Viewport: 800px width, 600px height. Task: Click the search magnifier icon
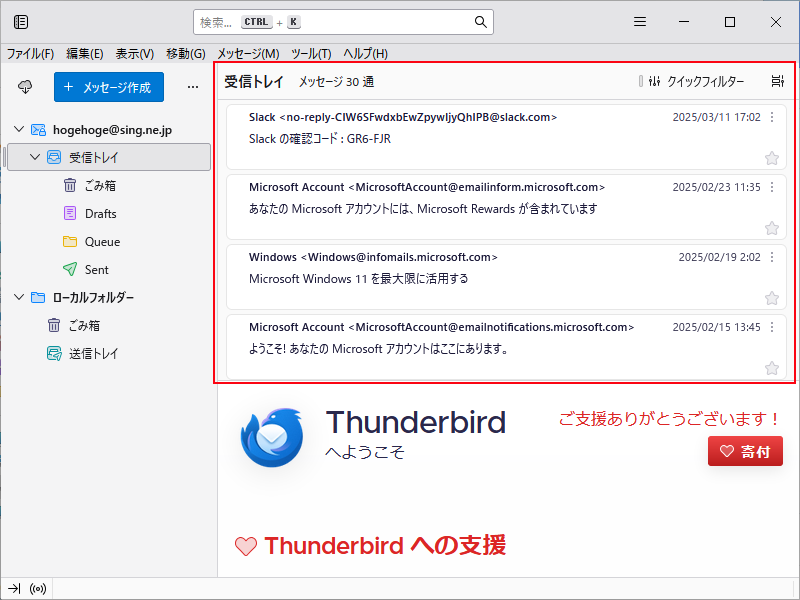481,22
